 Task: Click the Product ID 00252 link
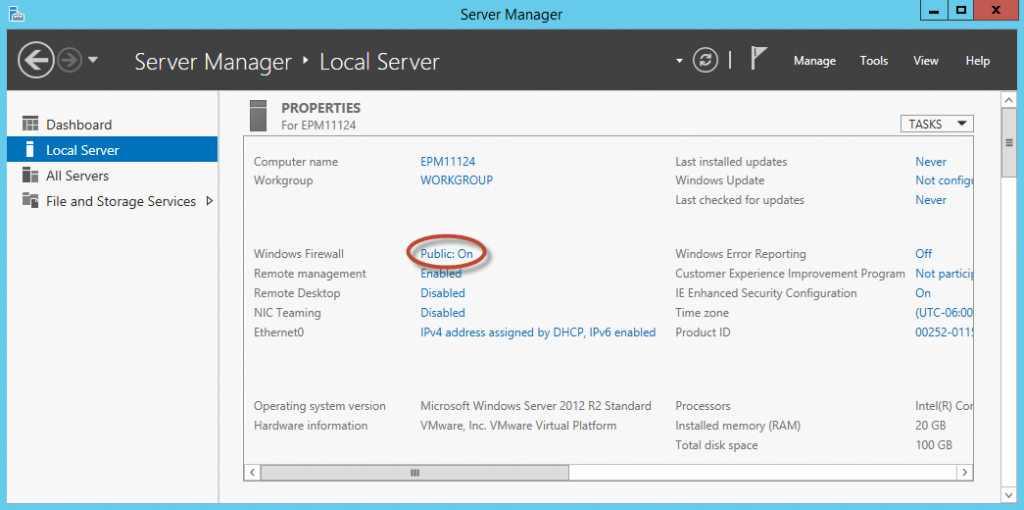pyautogui.click(x=944, y=332)
